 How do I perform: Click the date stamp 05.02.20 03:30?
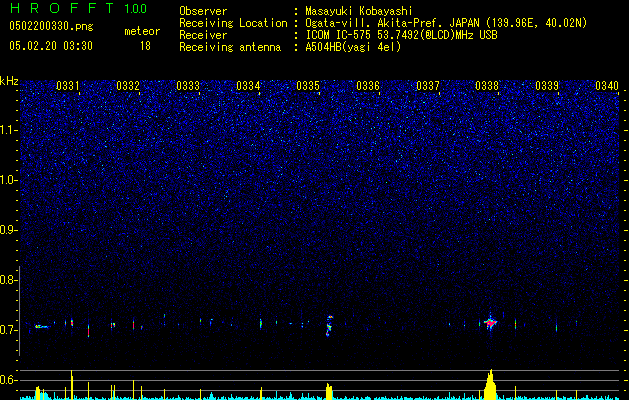(x=51, y=46)
